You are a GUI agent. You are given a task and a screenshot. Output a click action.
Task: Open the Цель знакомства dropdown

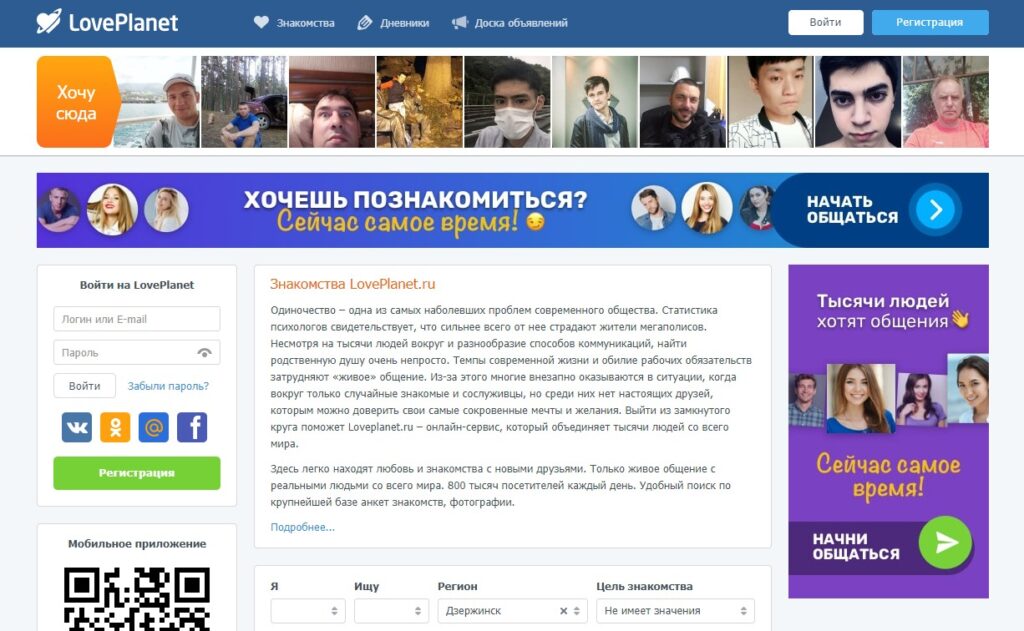(675, 611)
